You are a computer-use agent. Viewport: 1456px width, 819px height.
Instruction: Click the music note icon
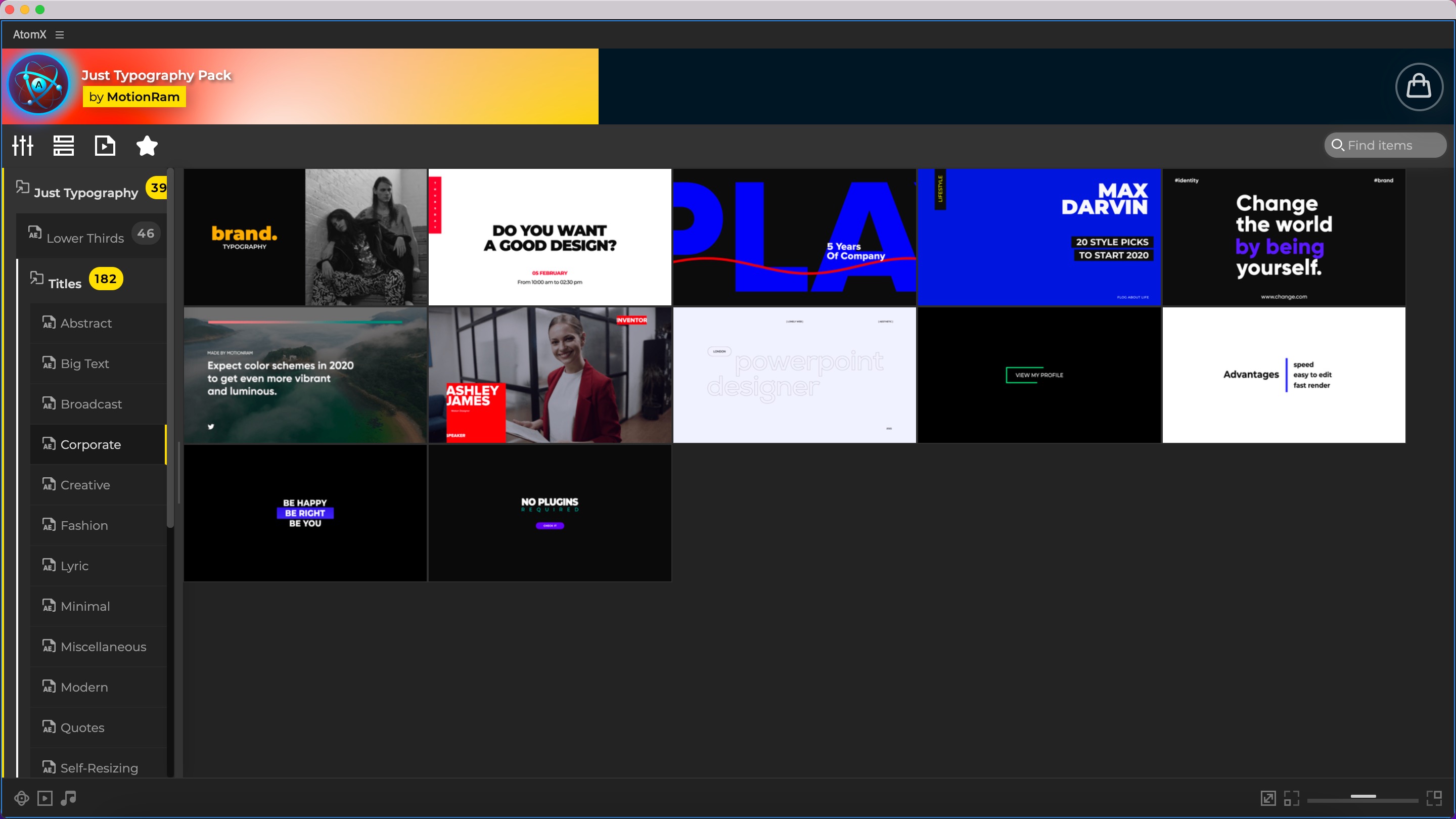(68, 798)
